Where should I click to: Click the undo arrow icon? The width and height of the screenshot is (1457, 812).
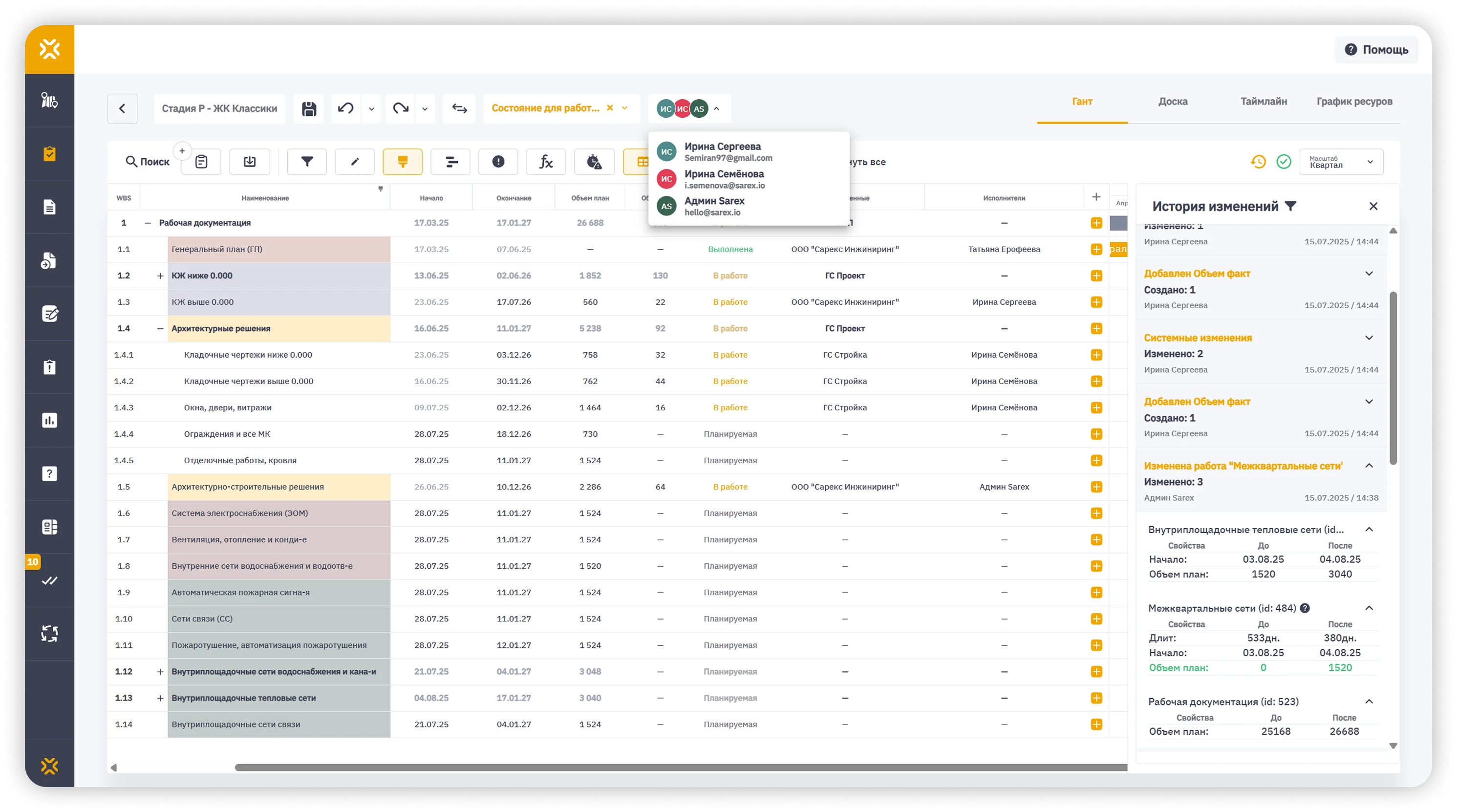tap(345, 108)
